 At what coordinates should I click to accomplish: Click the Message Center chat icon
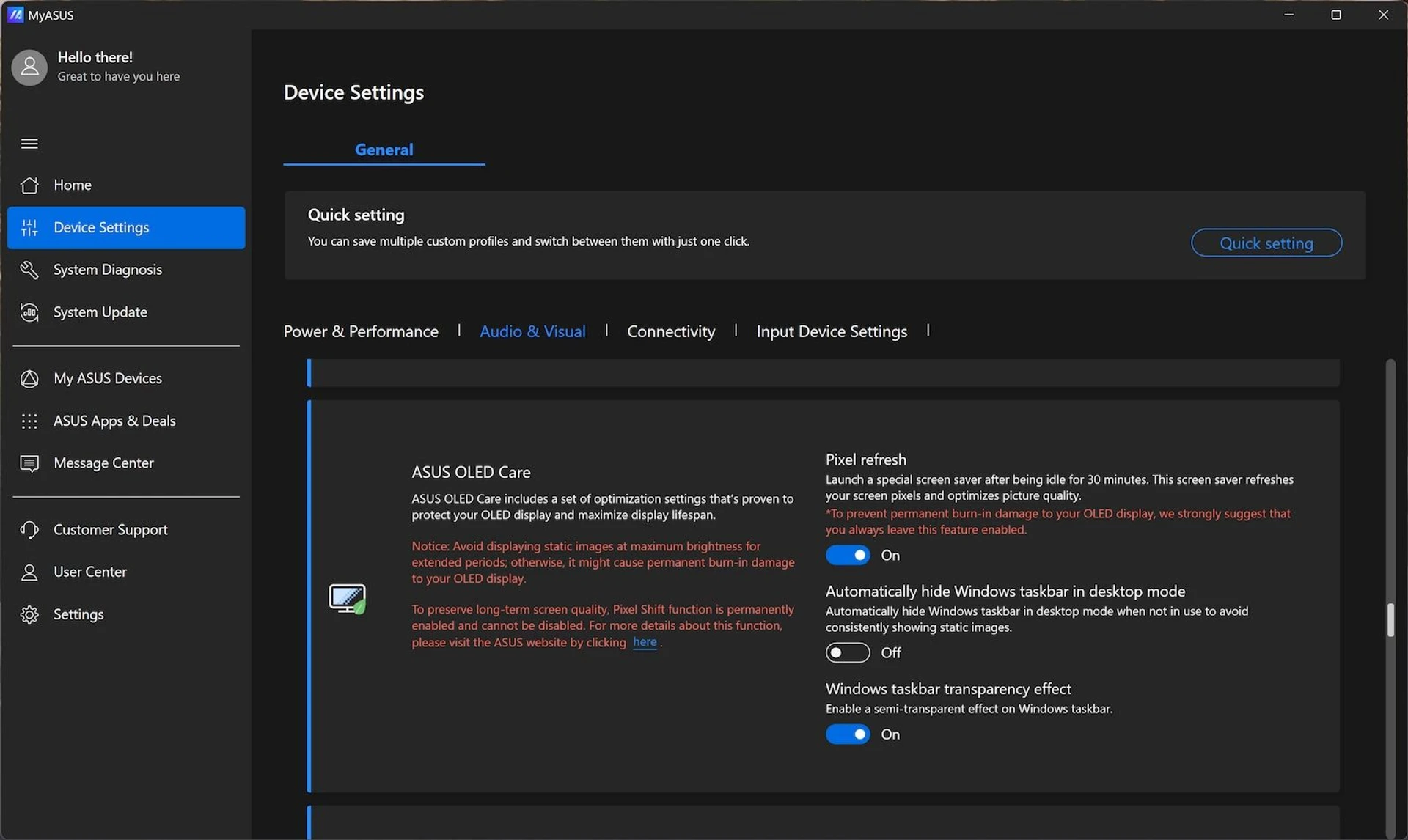[x=29, y=464]
